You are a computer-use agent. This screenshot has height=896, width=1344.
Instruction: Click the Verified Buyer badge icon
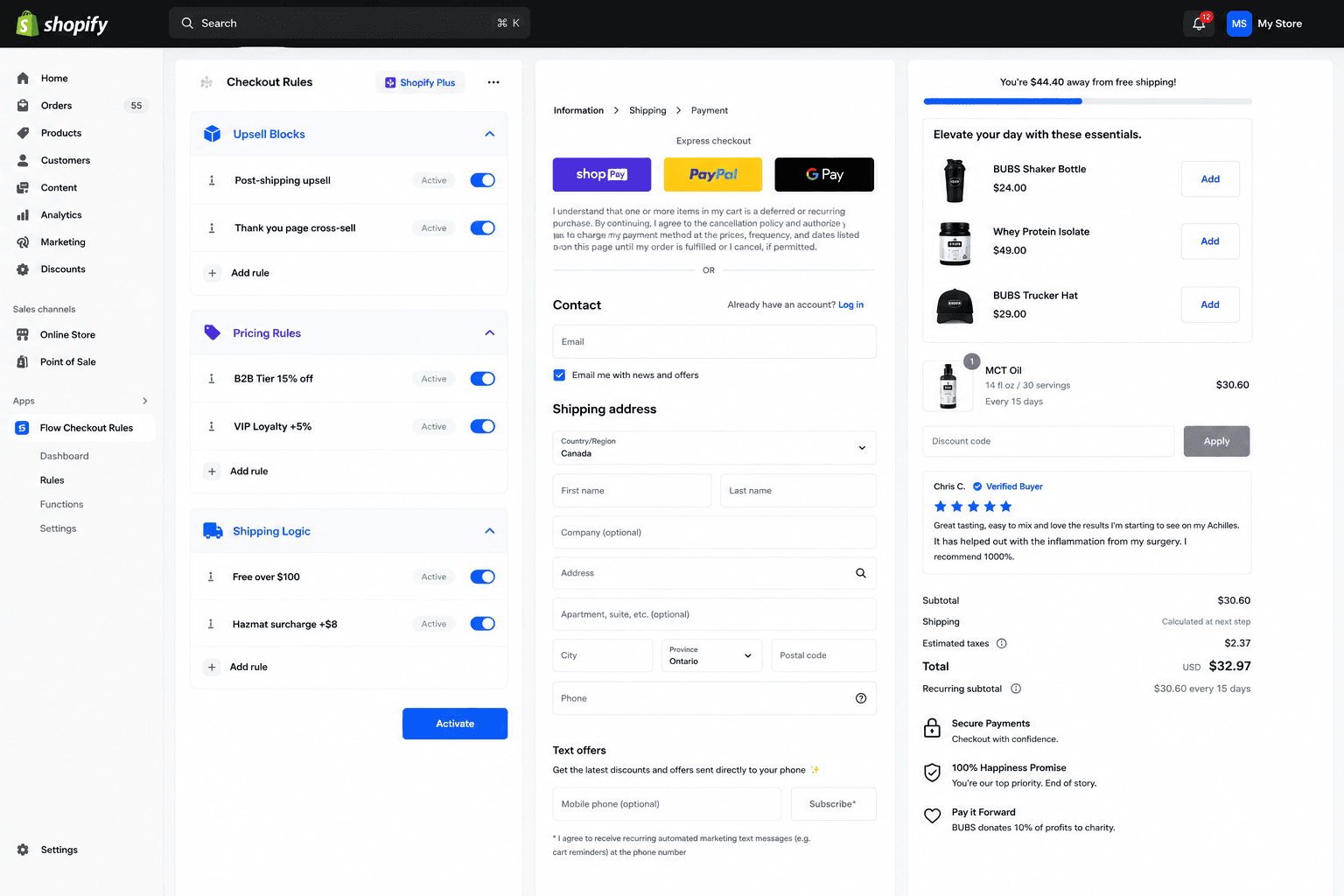coord(977,486)
